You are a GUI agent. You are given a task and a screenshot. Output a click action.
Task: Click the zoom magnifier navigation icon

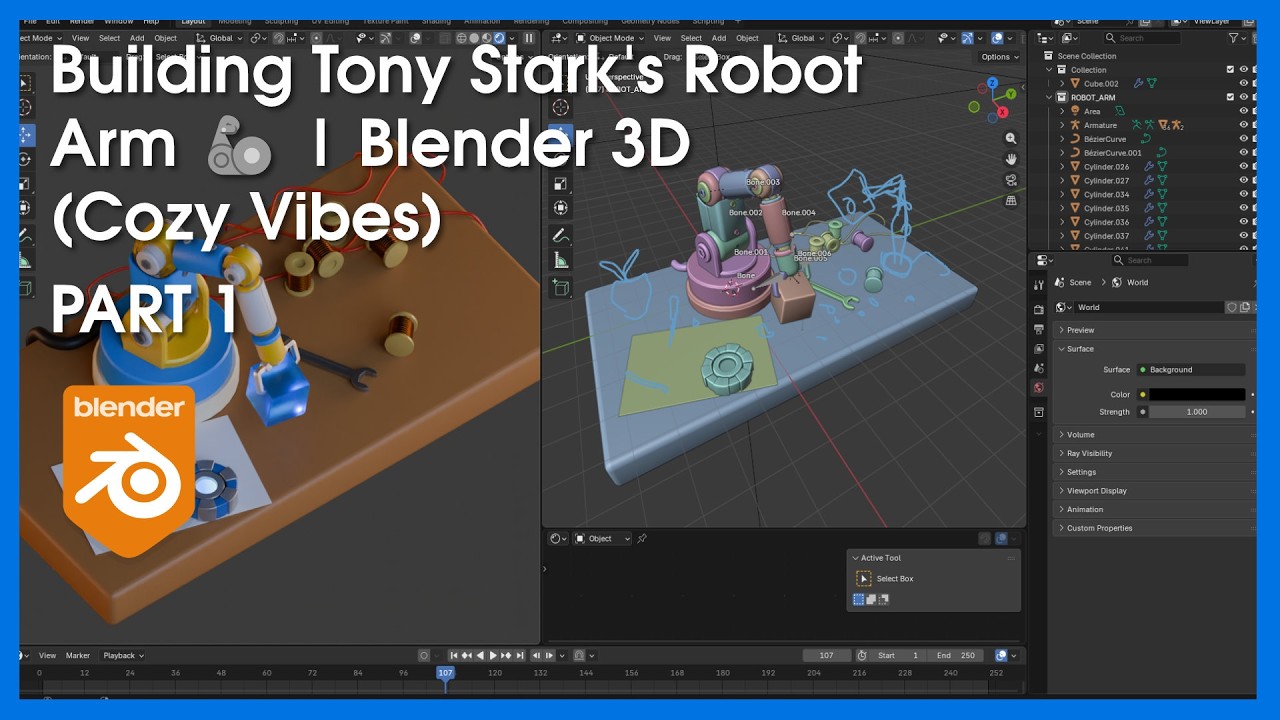[x=1011, y=139]
